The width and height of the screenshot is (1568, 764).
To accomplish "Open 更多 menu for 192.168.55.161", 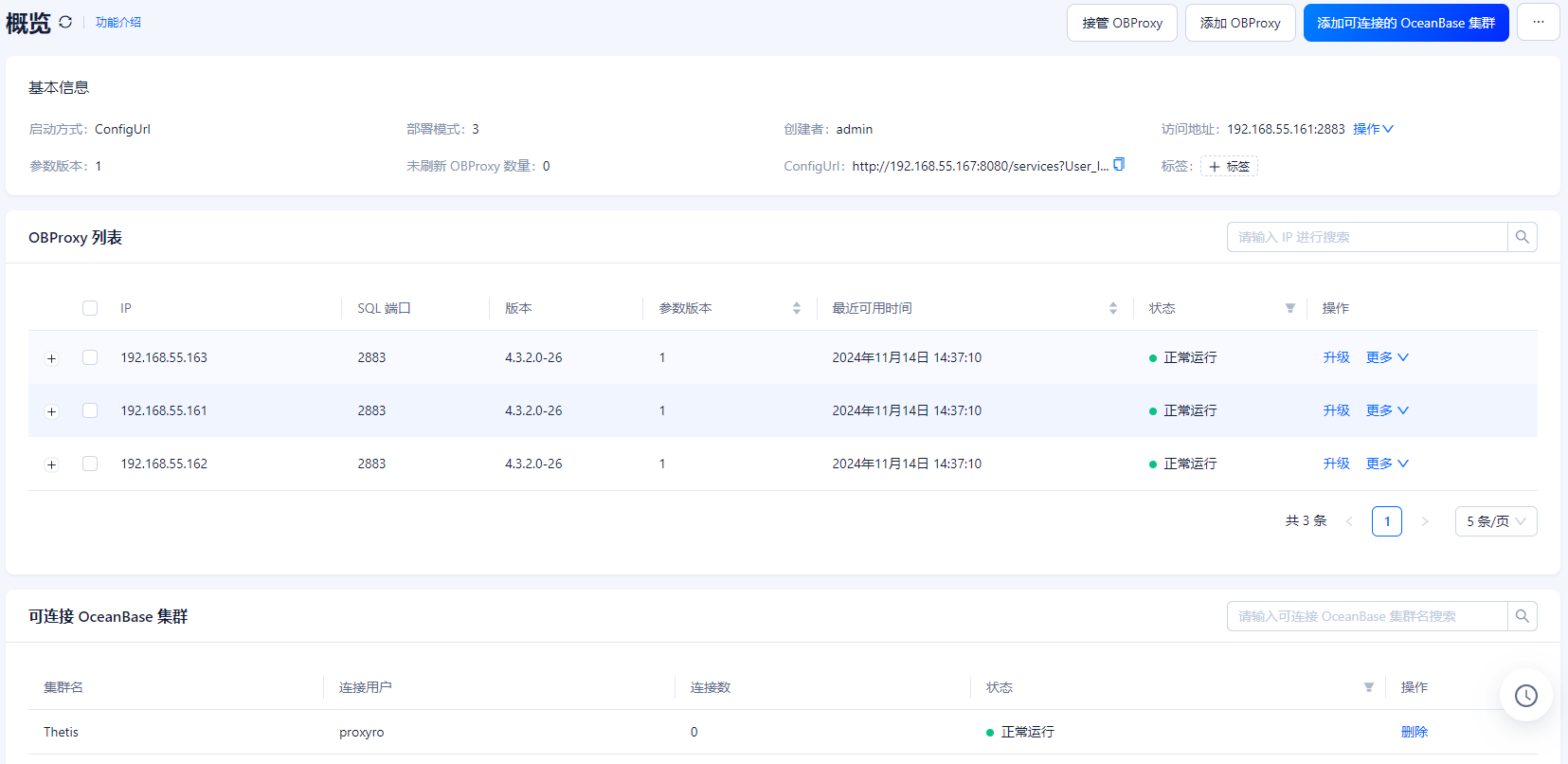I will coord(1387,410).
